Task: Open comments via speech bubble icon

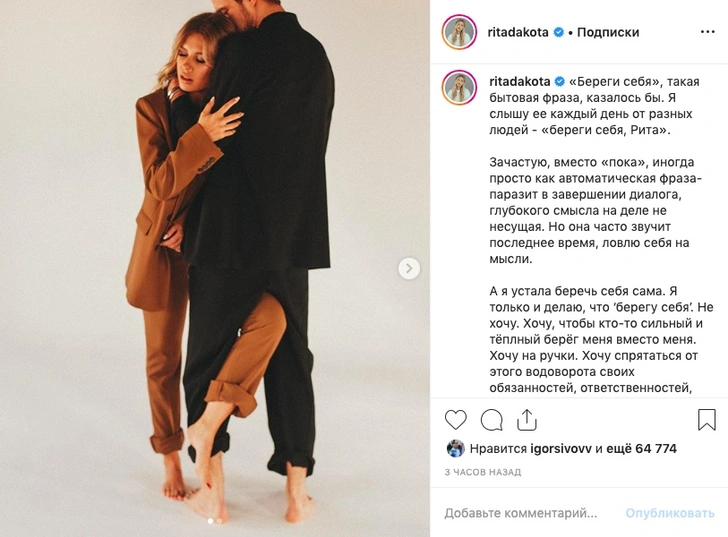Action: click(x=492, y=420)
